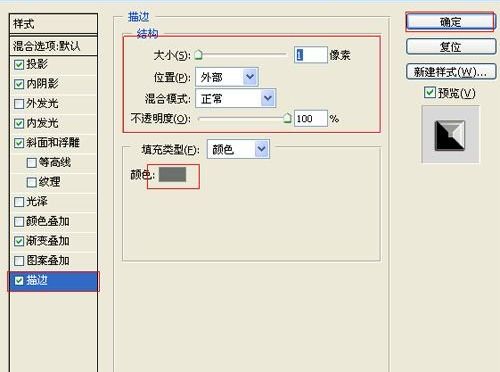500x372 pixels.
Task: Toggle the 预览(V) preview checkbox
Action: point(430,92)
